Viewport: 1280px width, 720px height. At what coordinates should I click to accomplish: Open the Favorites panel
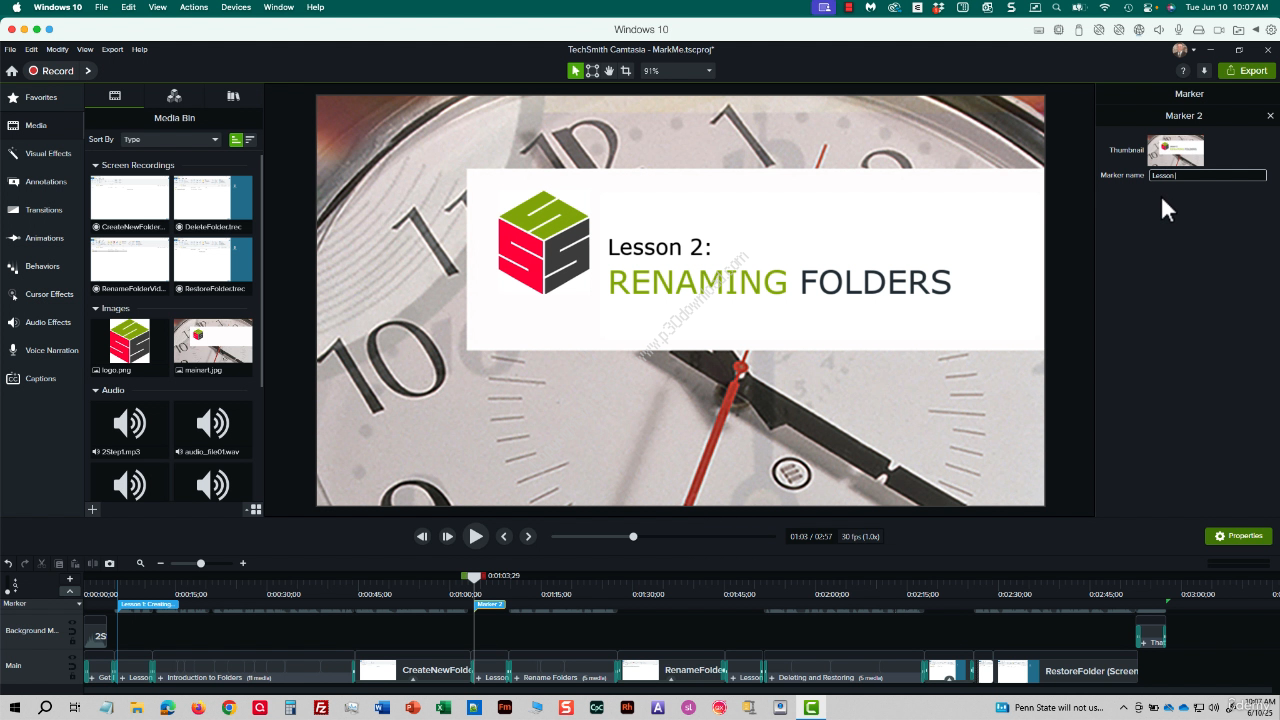42,97
